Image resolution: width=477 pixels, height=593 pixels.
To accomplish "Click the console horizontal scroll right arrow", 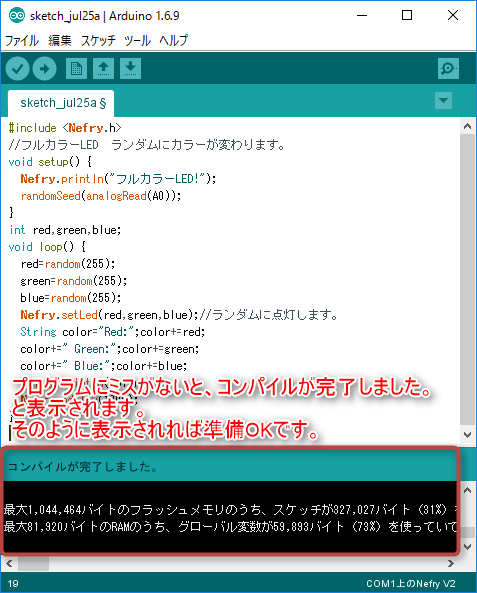I will tap(451, 564).
